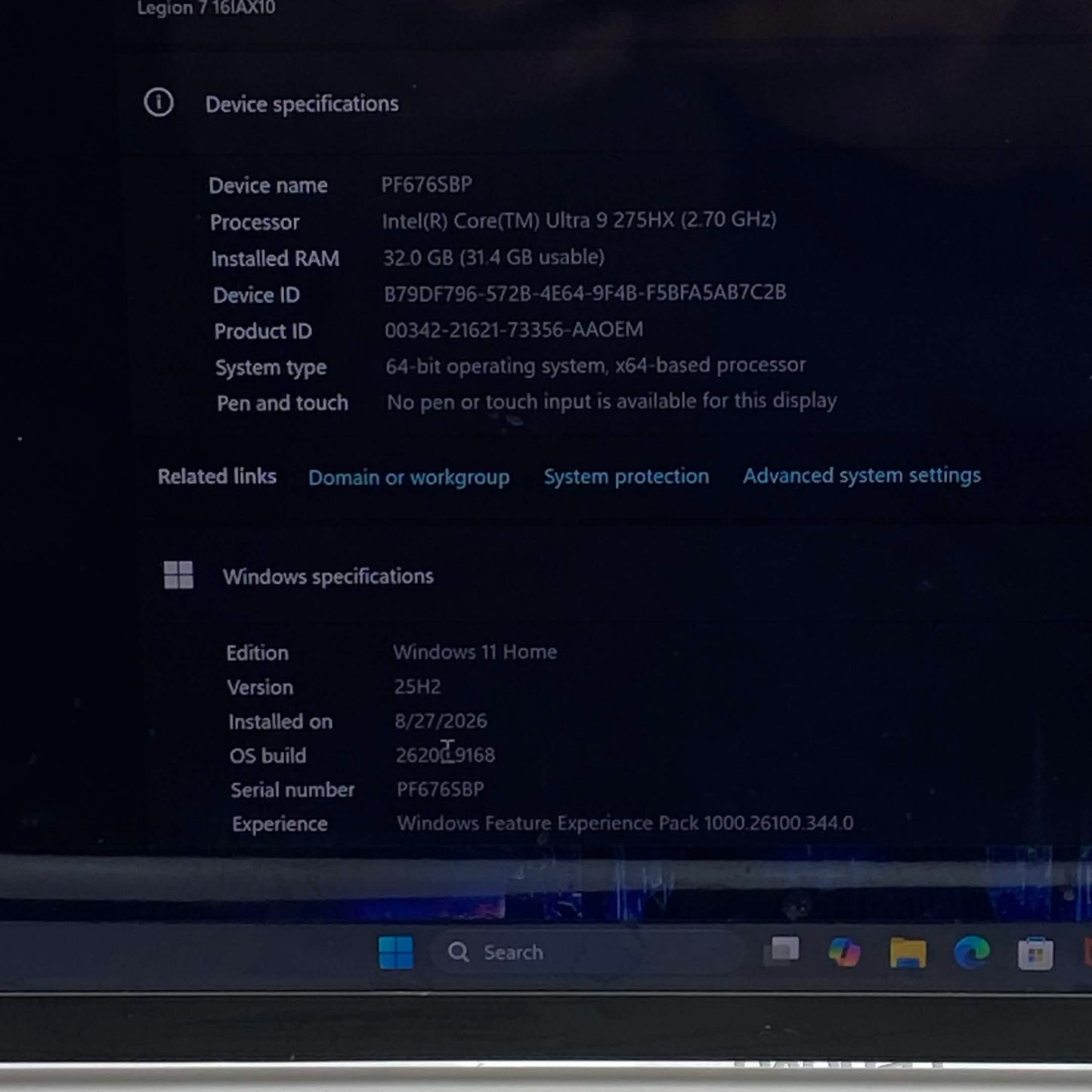Open File Explorer from the taskbar

(908, 953)
